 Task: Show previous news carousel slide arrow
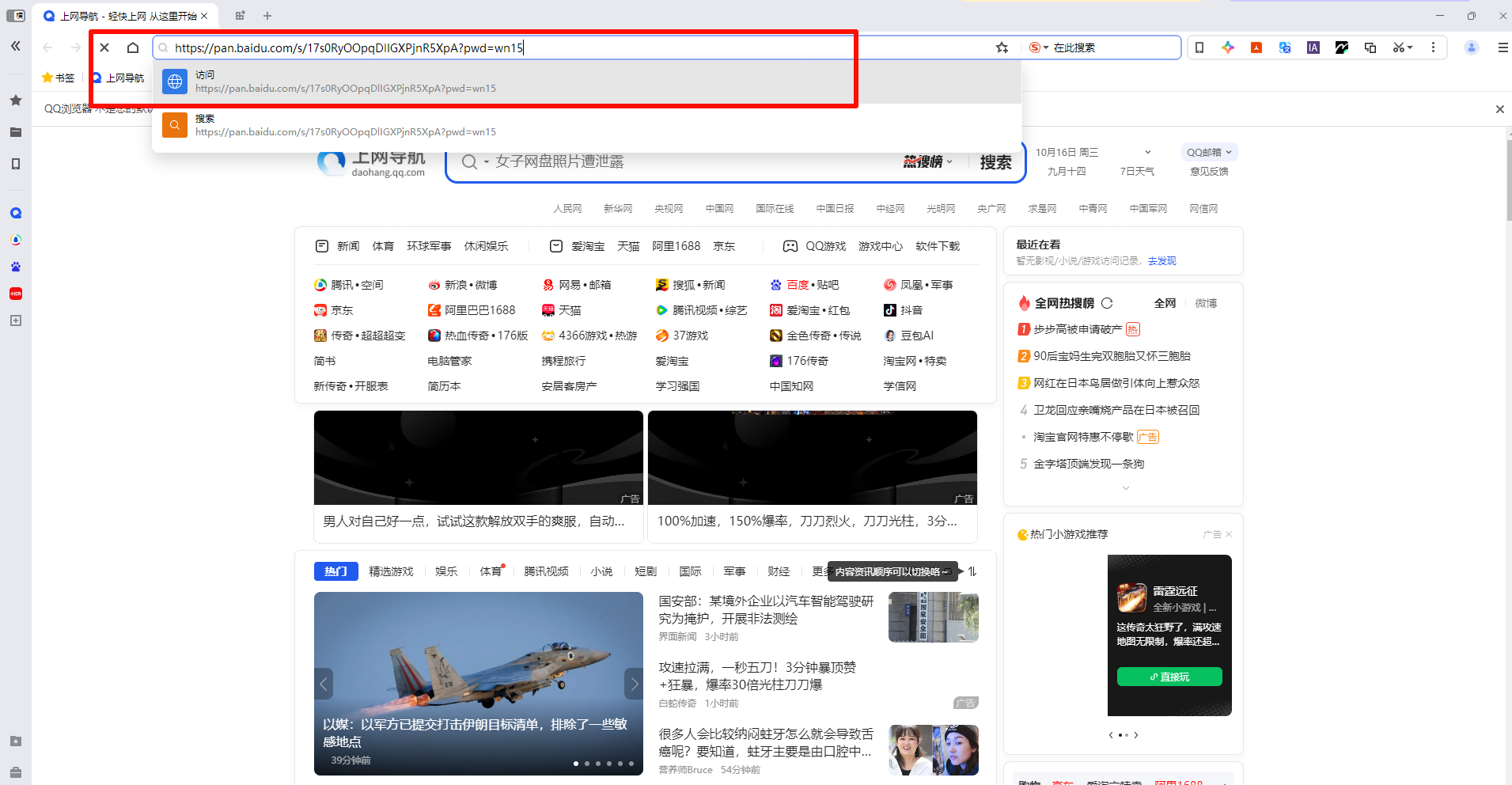tap(324, 684)
